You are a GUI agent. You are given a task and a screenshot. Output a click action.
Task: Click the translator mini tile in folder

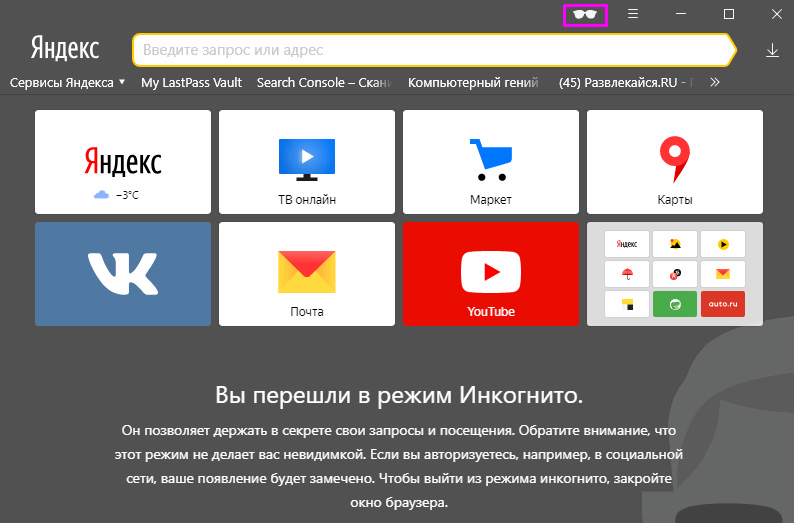click(x=675, y=274)
